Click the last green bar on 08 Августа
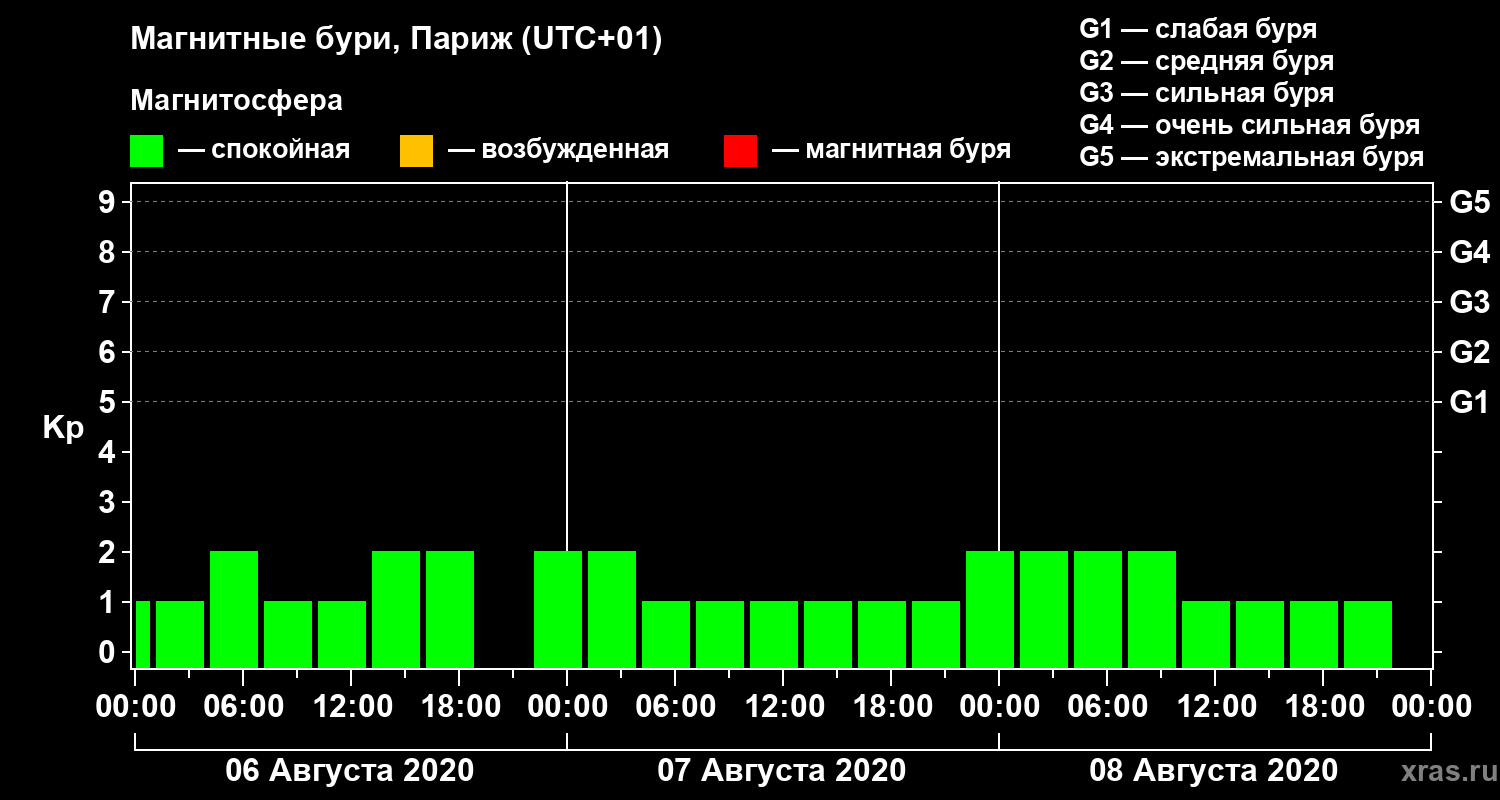The width and height of the screenshot is (1500, 800). [x=1368, y=634]
